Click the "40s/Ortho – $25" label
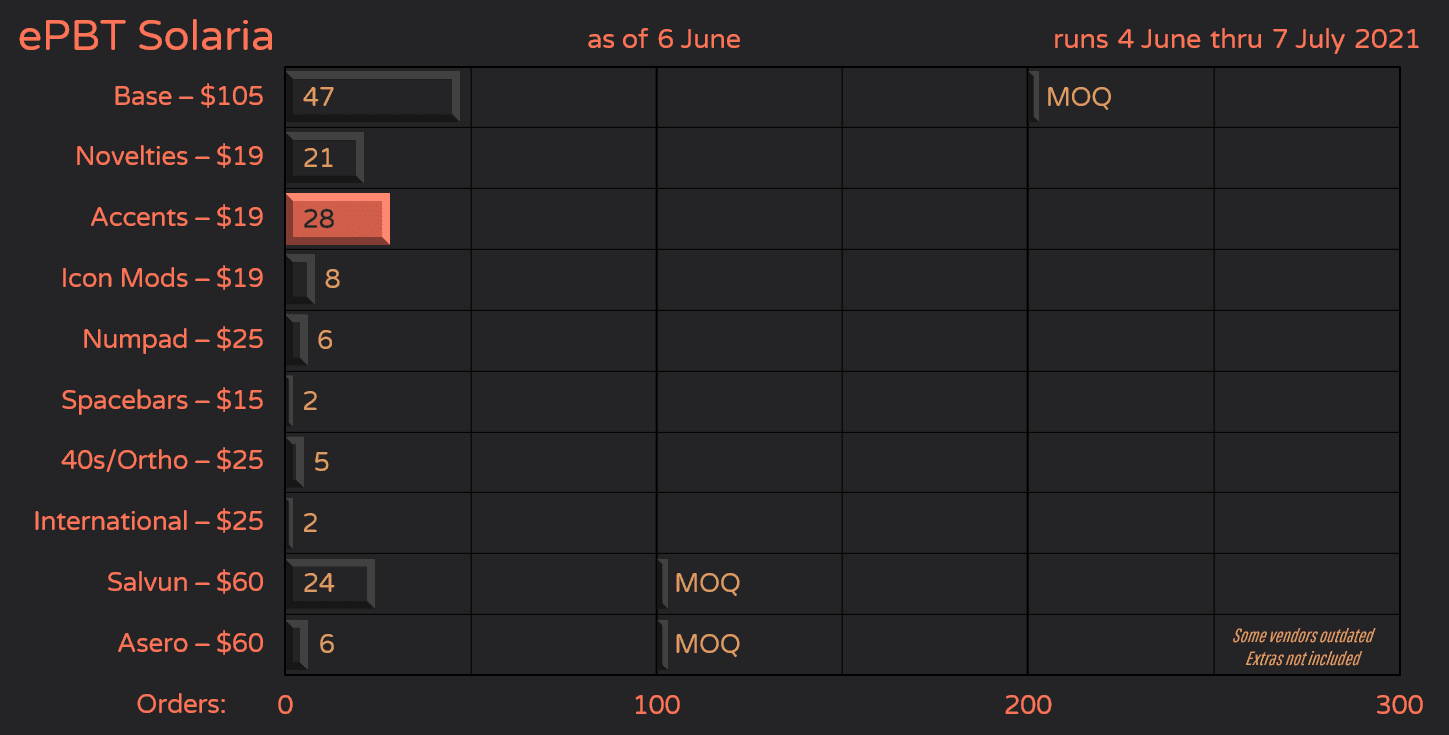This screenshot has width=1449, height=735. tap(162, 461)
